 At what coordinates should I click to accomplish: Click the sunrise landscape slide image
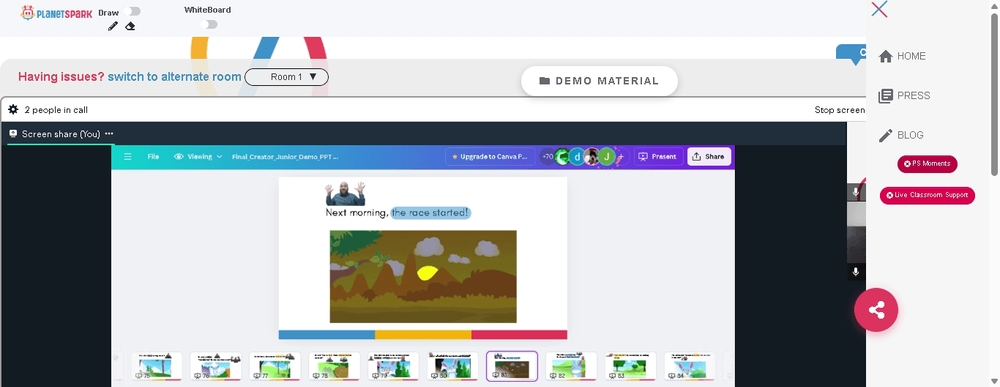[423, 277]
